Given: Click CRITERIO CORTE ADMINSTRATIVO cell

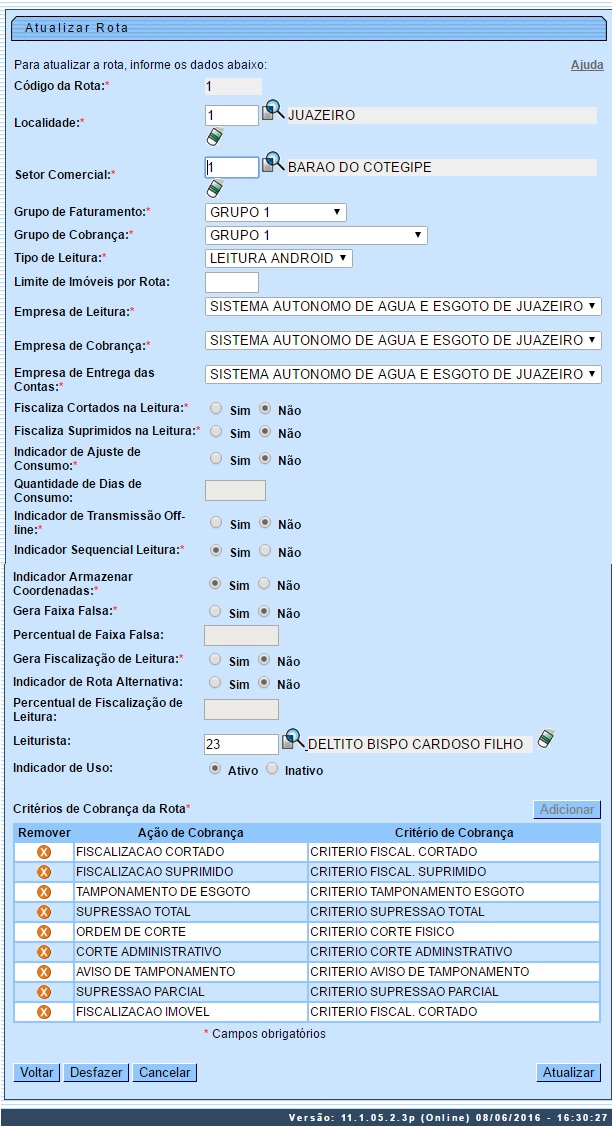Looking at the screenshot, I should 454,951.
